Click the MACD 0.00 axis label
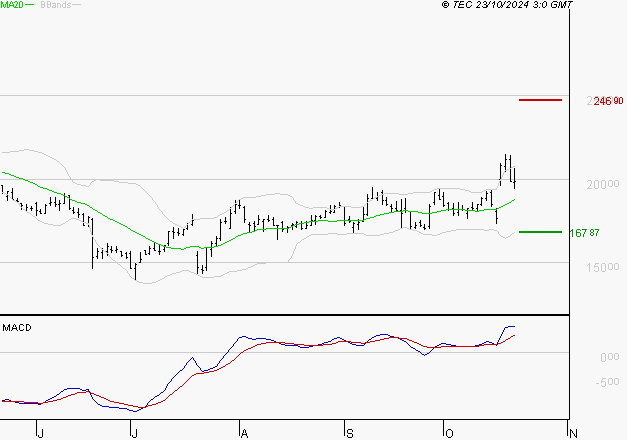The height and width of the screenshot is (440, 627). (610, 357)
